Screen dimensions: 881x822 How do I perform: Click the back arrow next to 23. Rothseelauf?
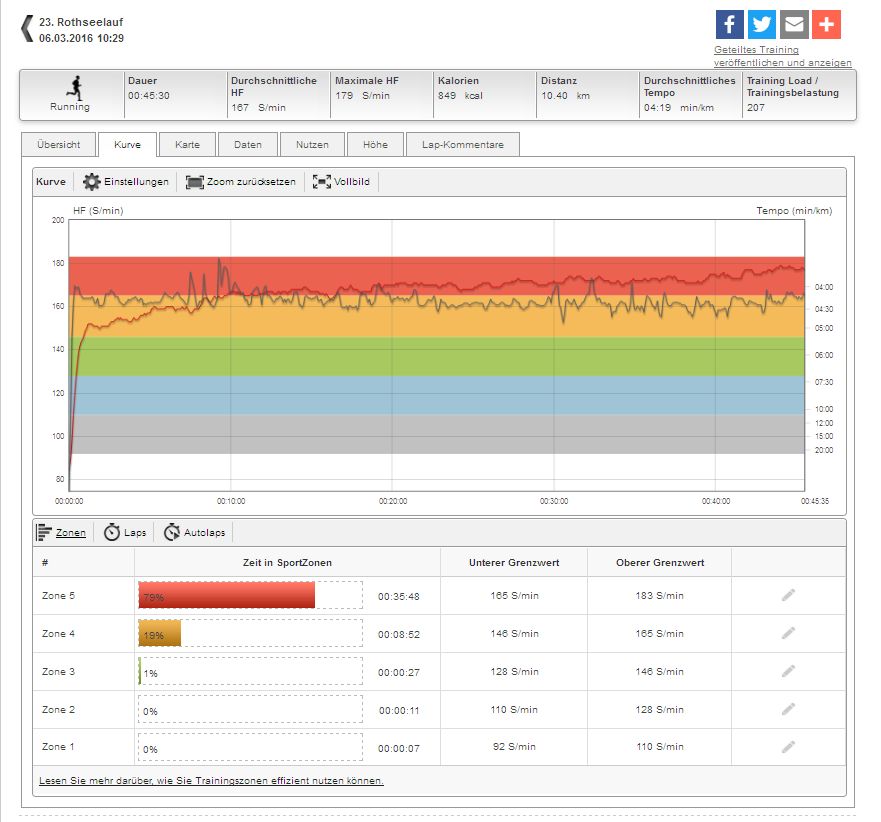[x=27, y=29]
